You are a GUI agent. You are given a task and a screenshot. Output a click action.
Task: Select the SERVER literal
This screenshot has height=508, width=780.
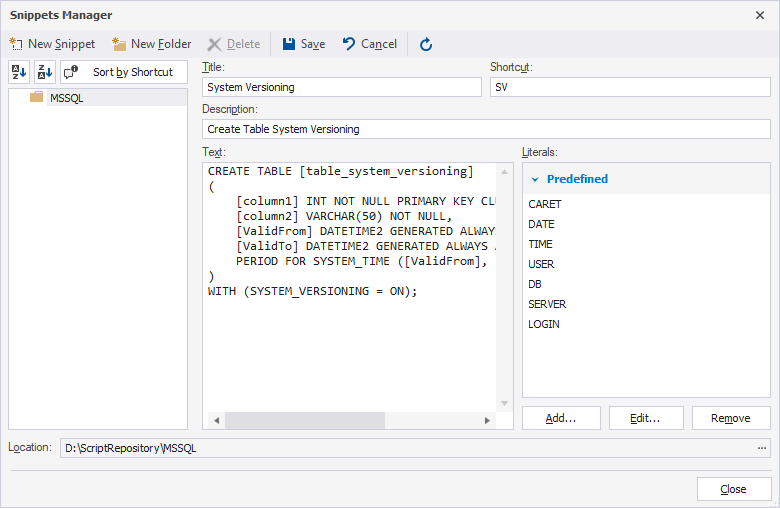point(547,304)
